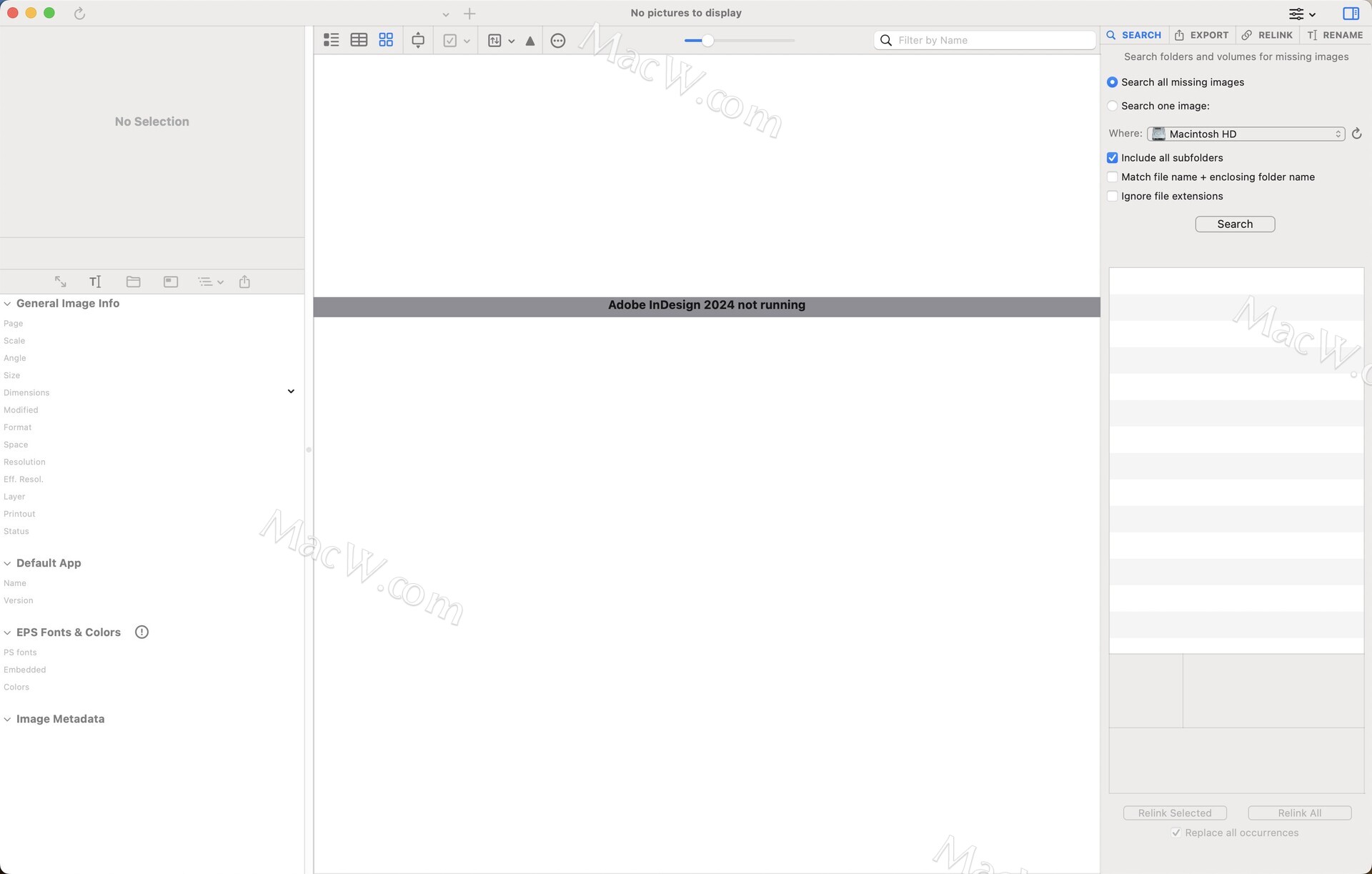Click the 'PS fonts' label
The image size is (1372, 874).
[x=20, y=652]
